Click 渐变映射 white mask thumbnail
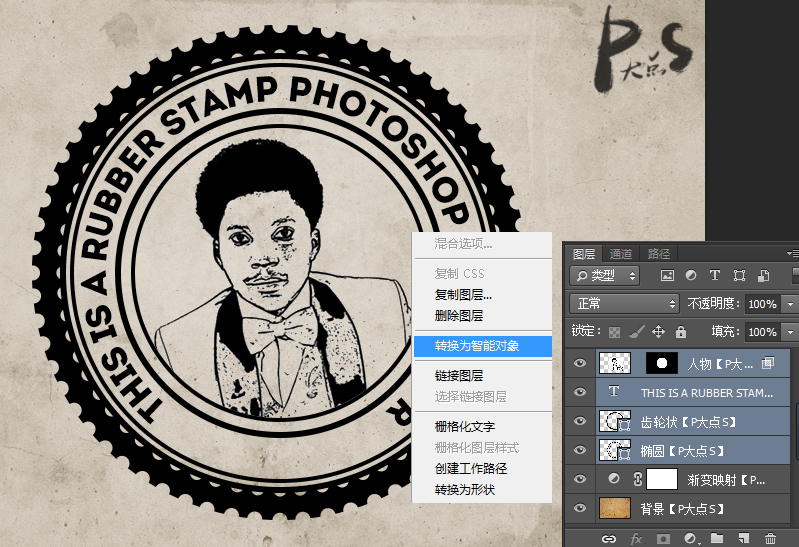799x547 pixels. point(661,479)
